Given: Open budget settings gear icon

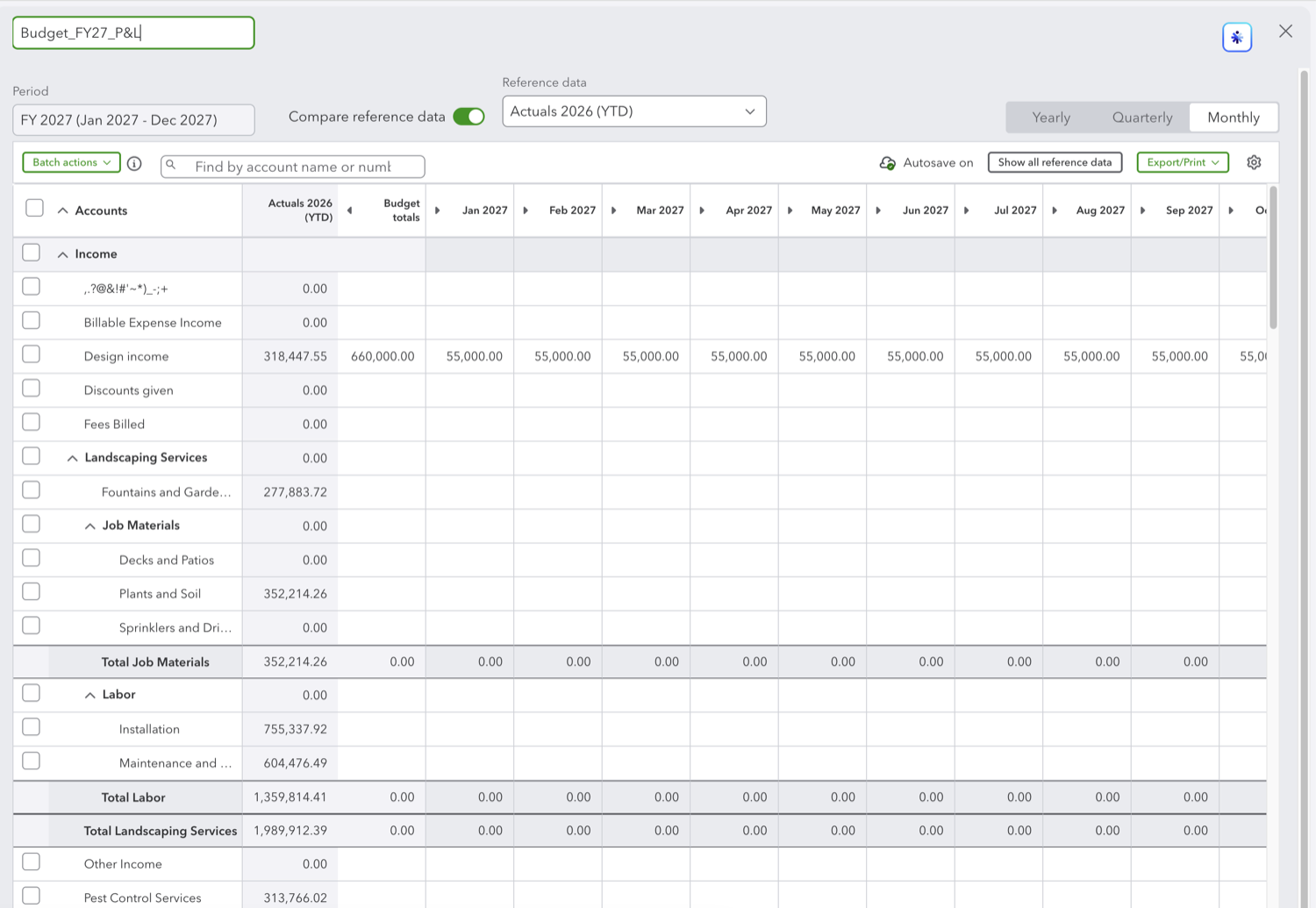Looking at the screenshot, I should [x=1254, y=162].
